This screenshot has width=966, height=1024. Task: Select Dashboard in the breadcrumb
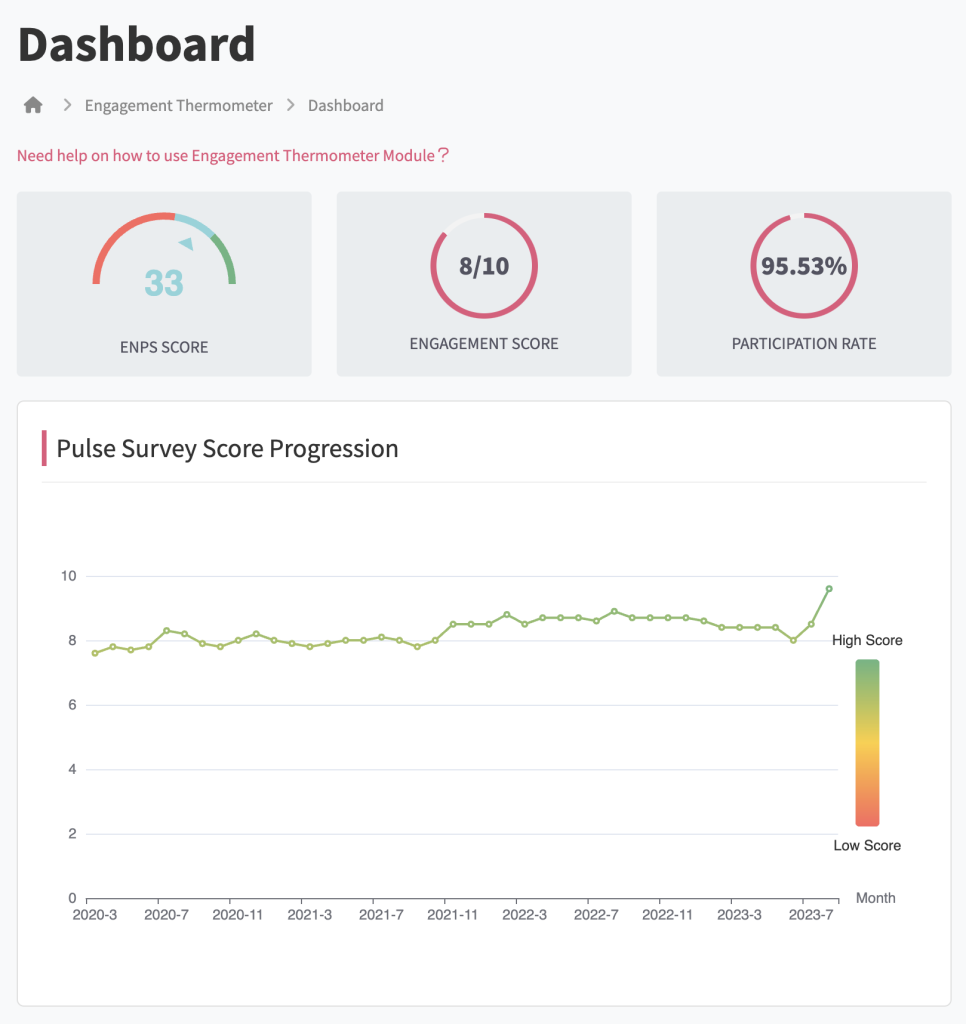point(345,105)
